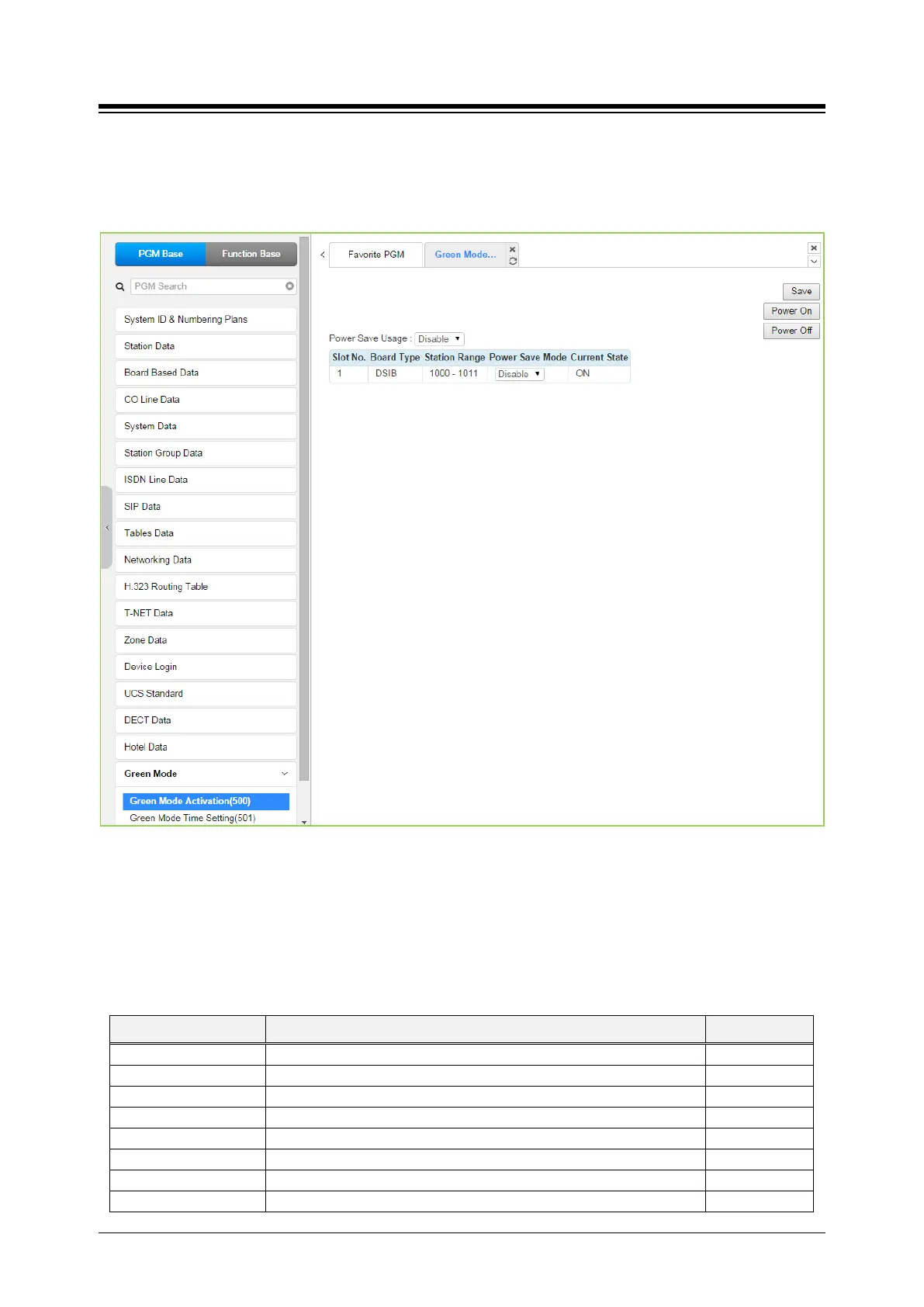This screenshot has height=1307, width=924.
Task: Select Green Mode Activation(500)
Action: pyautogui.click(x=206, y=801)
